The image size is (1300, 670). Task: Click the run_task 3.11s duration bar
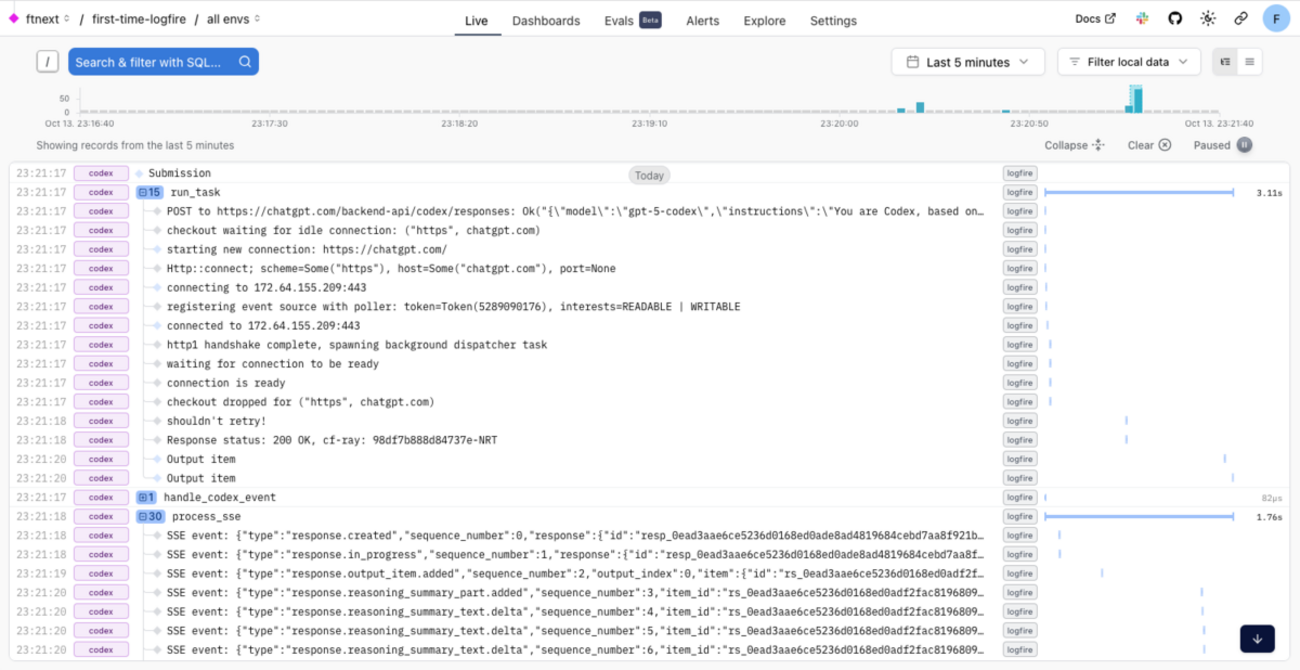[x=1139, y=192]
